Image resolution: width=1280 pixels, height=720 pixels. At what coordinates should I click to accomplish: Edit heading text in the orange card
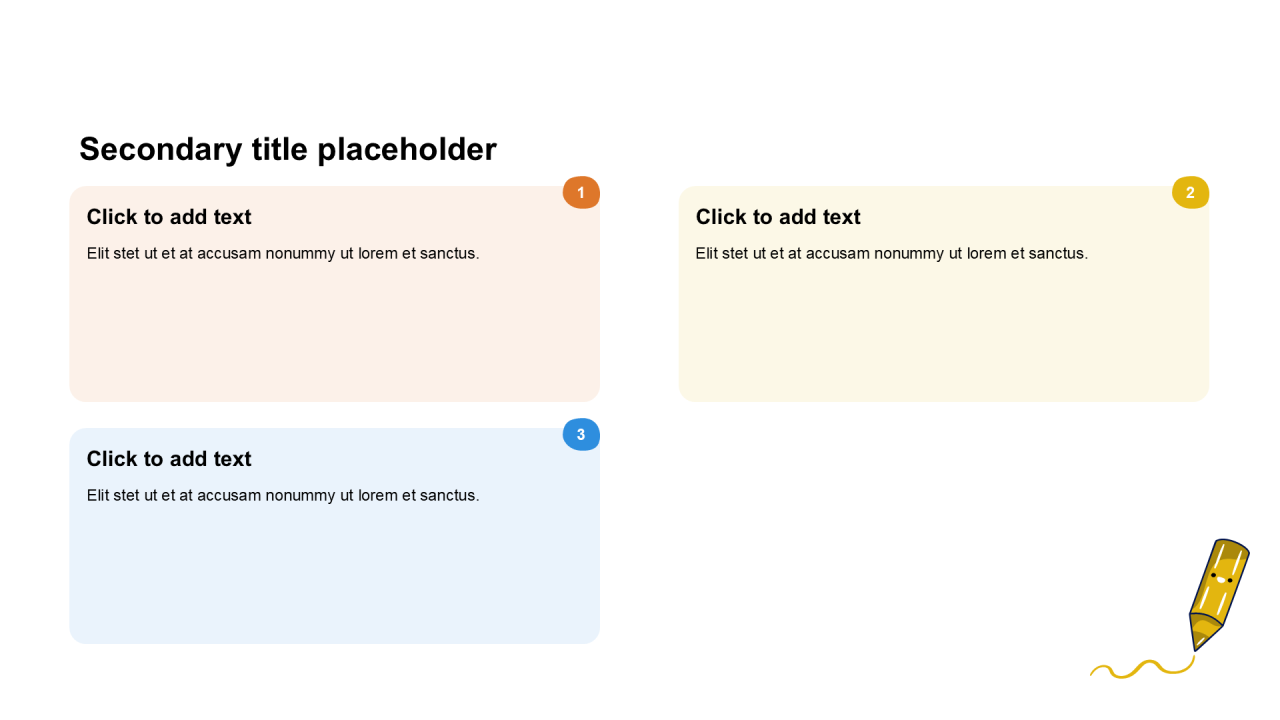[169, 217]
